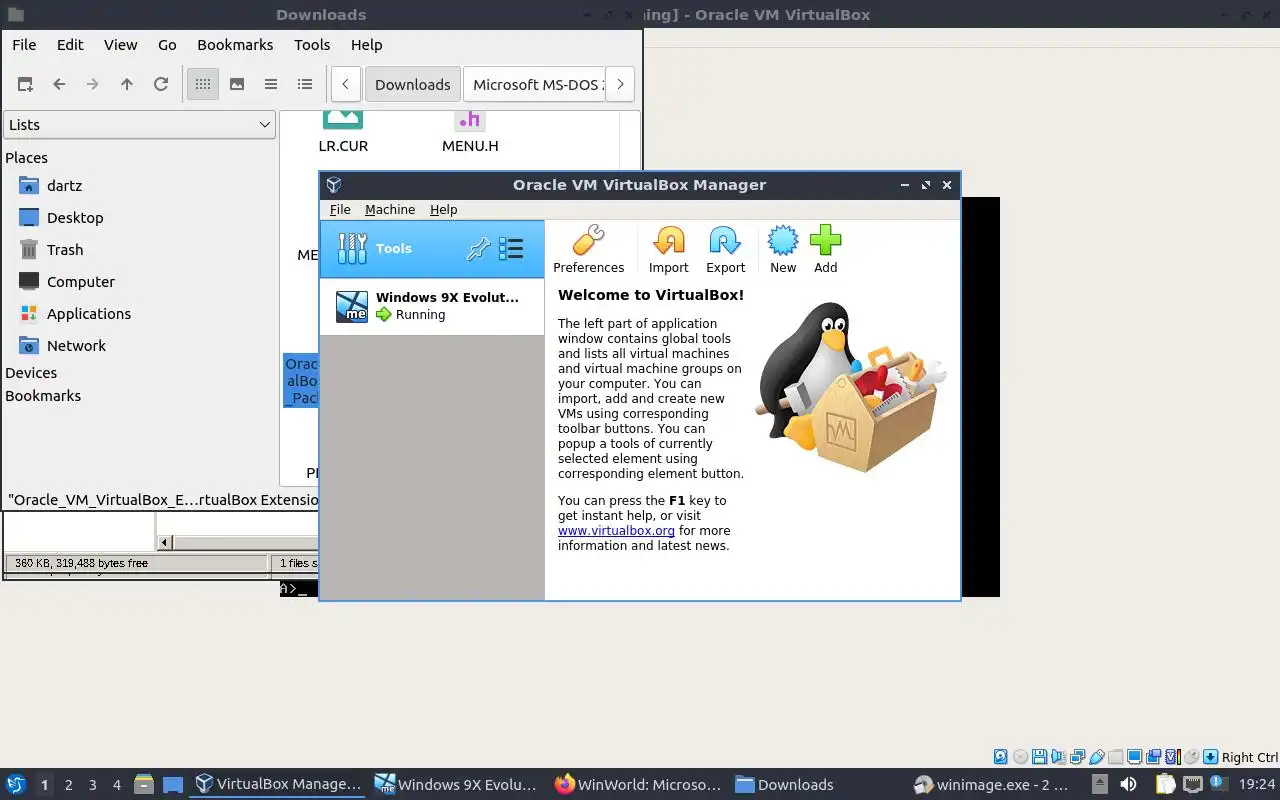Switch to thumbnail view

(x=237, y=85)
